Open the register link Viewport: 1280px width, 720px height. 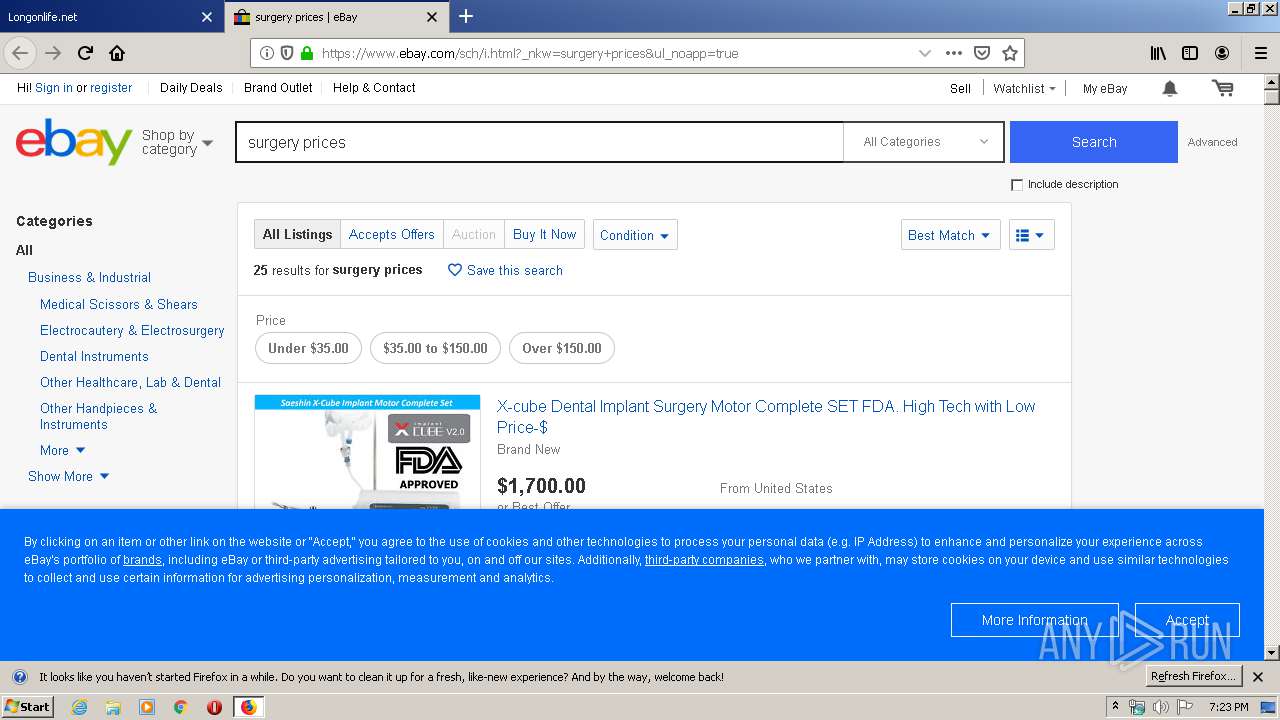coord(111,88)
